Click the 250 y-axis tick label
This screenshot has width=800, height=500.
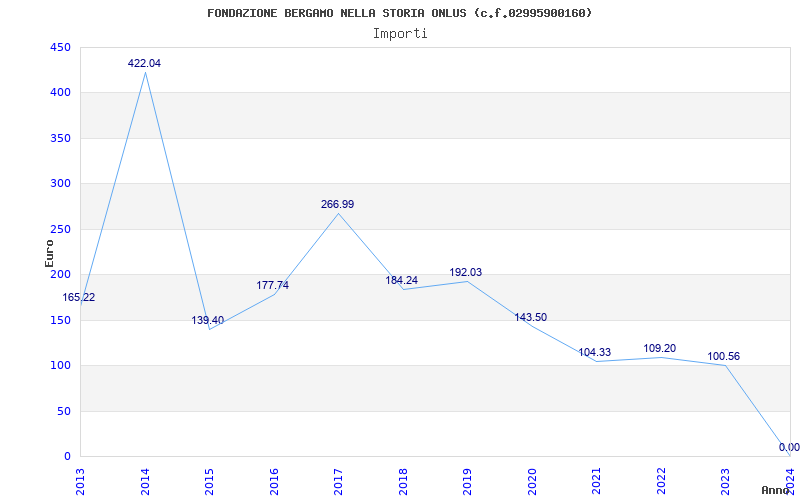point(60,229)
